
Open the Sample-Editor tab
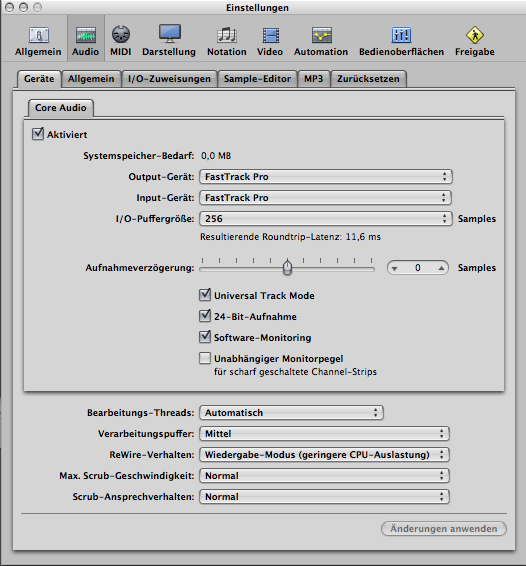click(257, 79)
